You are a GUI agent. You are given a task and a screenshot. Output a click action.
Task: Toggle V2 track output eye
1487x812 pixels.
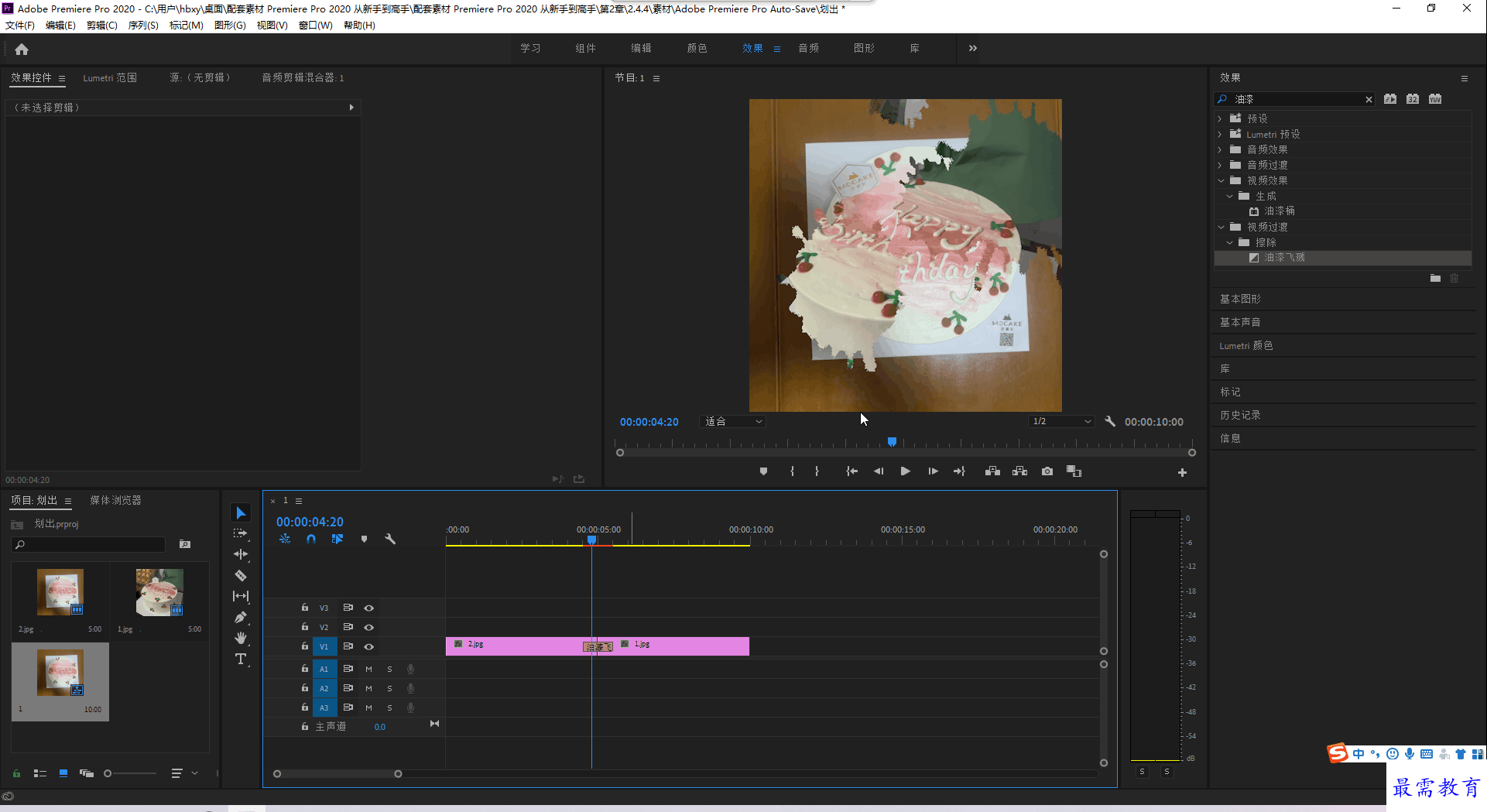369,627
